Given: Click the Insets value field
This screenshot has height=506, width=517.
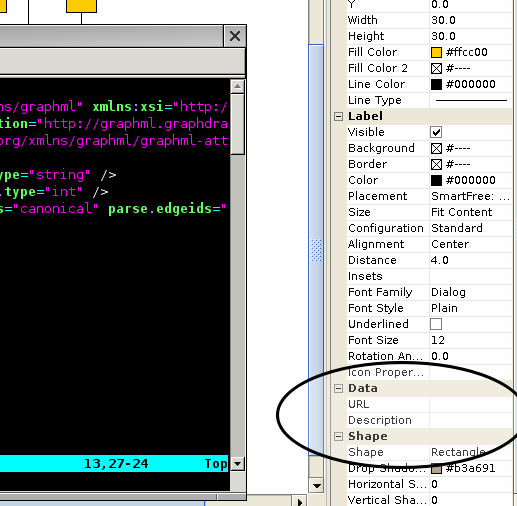Looking at the screenshot, I should coord(471,276).
